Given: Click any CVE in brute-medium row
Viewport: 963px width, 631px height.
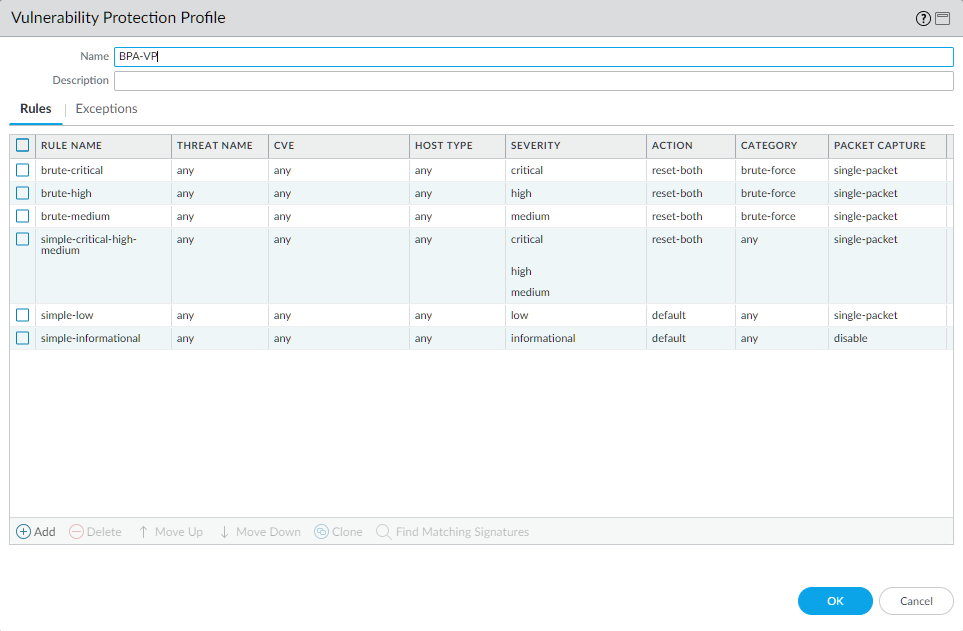Looking at the screenshot, I should [x=282, y=216].
